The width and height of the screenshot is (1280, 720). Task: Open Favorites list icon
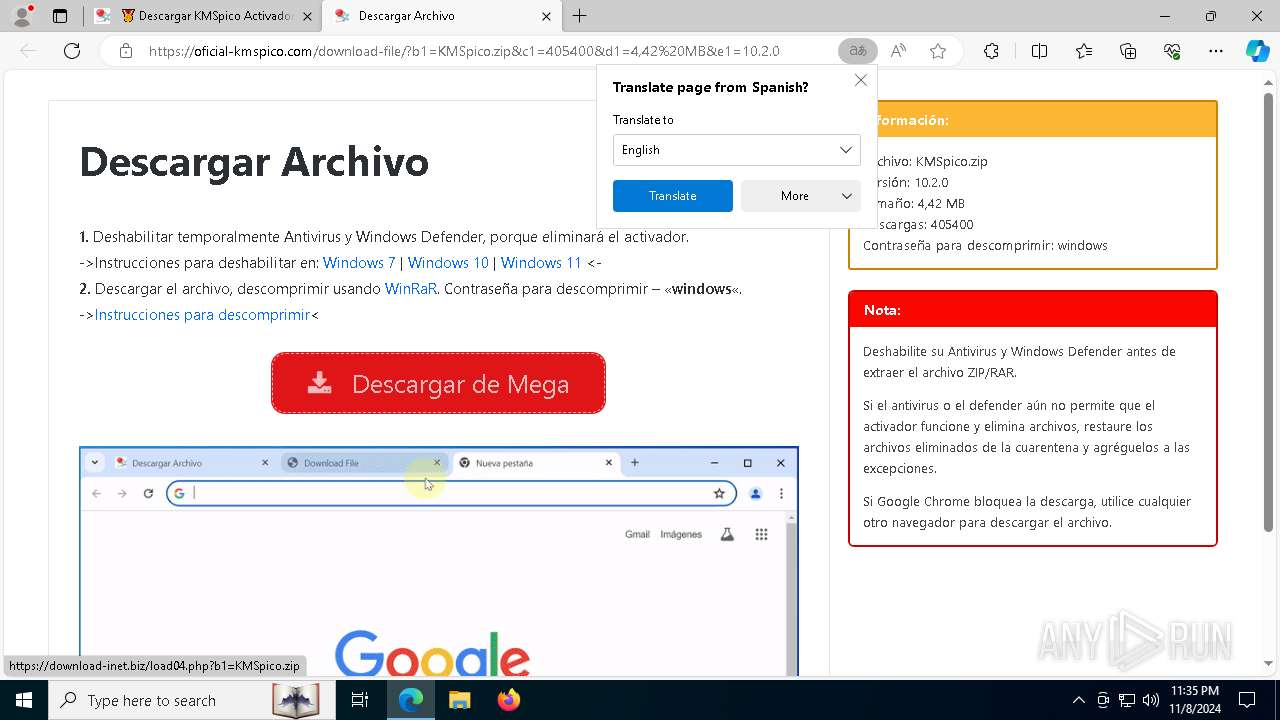(1084, 51)
